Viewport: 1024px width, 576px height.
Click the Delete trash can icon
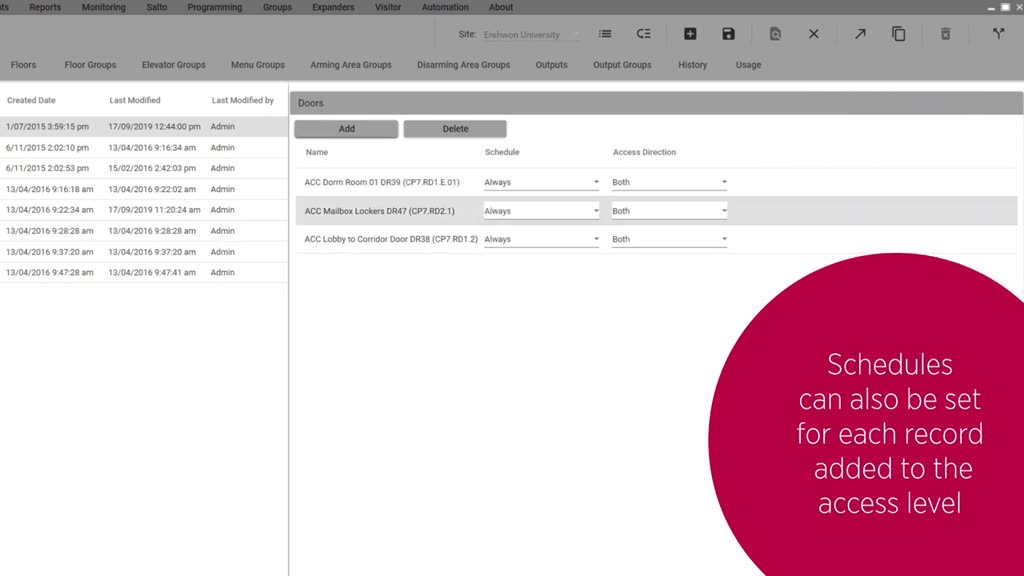click(x=945, y=34)
